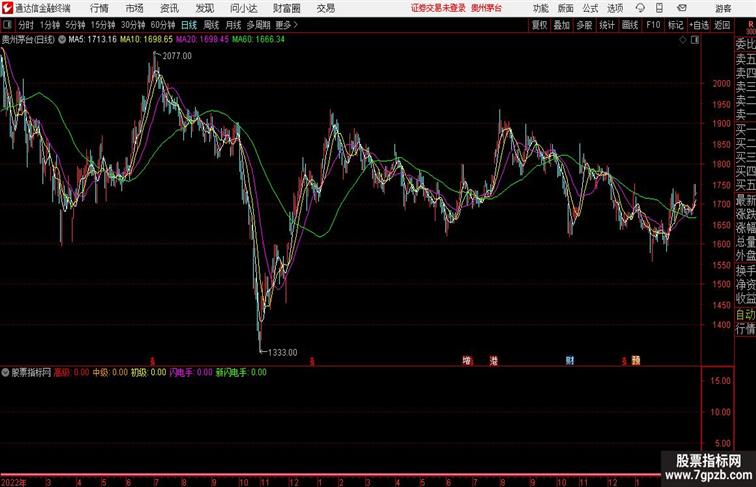Open the 资讯 menu

click(169, 8)
